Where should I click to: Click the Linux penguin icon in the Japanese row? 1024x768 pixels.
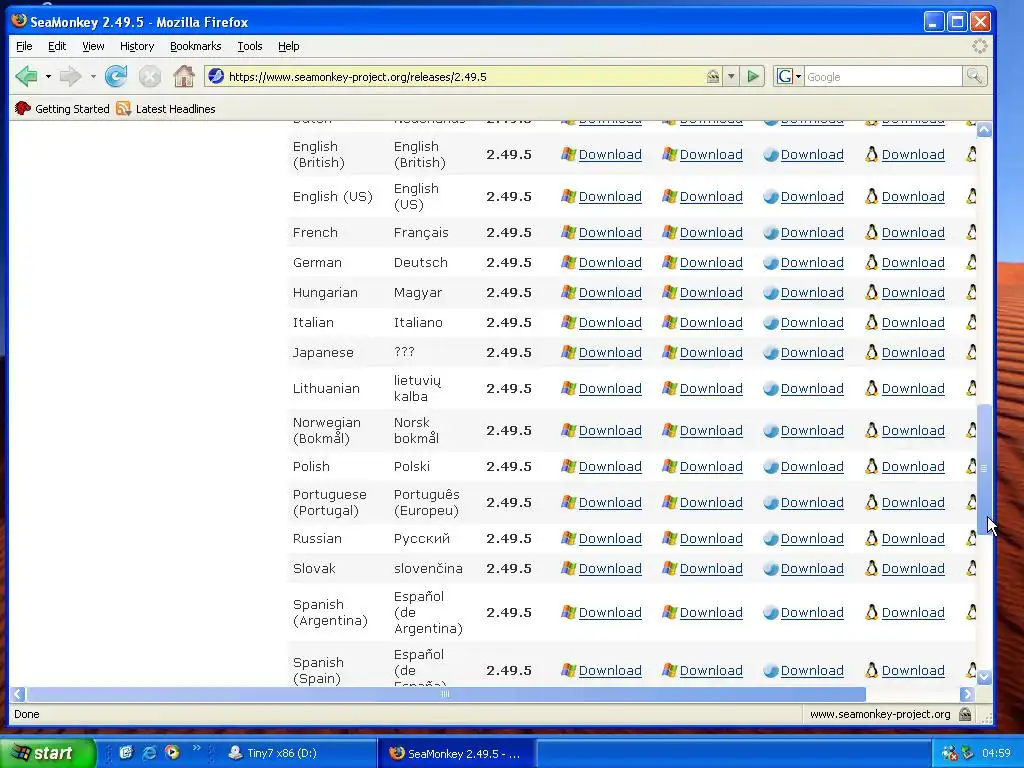click(x=871, y=352)
